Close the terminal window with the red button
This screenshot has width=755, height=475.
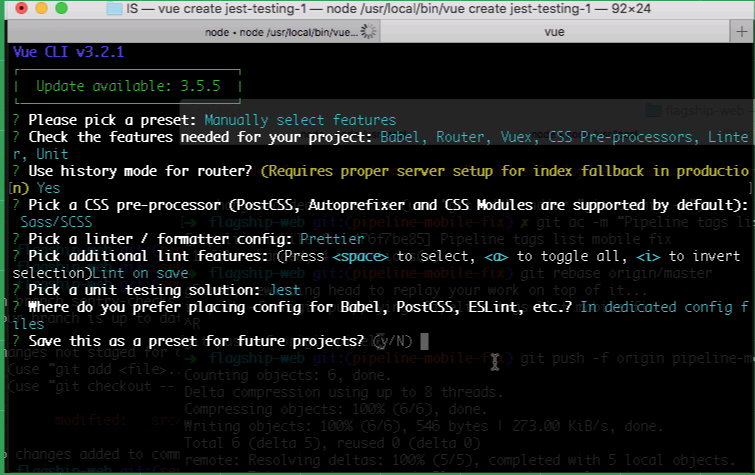click(21, 8)
